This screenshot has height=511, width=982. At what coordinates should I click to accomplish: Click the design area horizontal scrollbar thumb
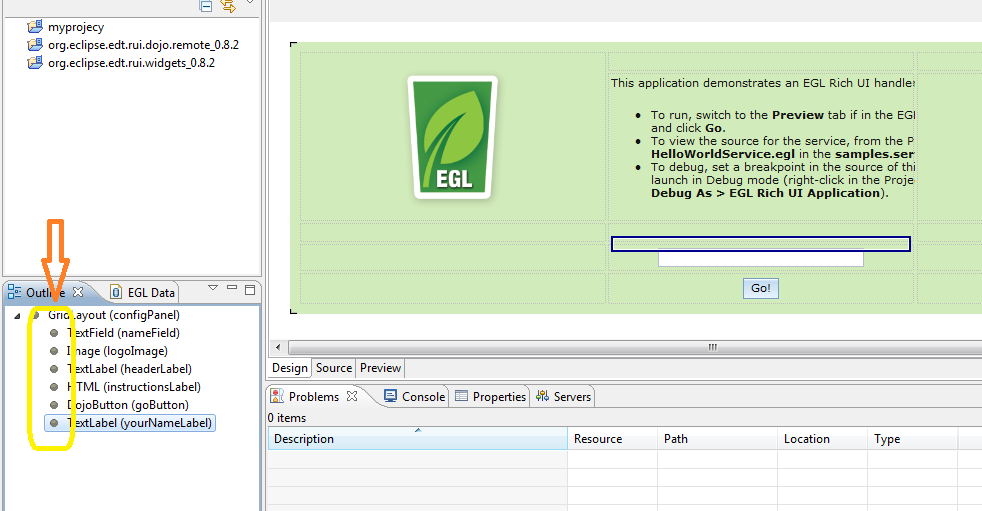tap(635, 347)
